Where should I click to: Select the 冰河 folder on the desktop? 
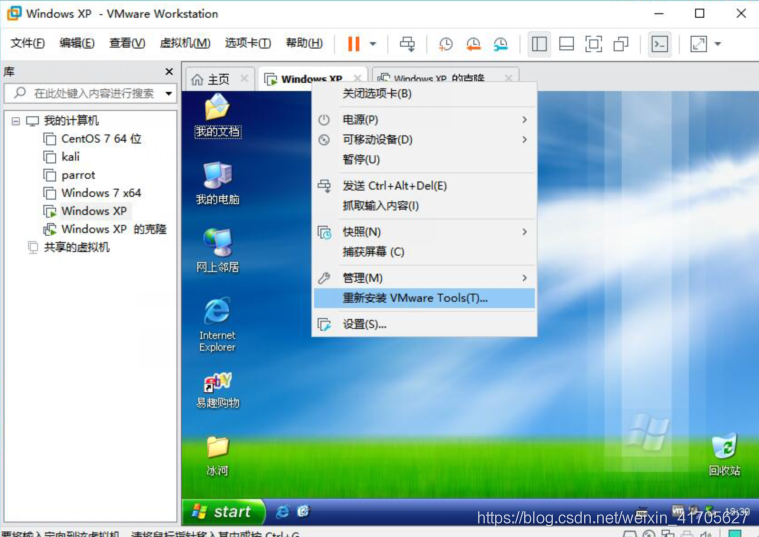(217, 456)
